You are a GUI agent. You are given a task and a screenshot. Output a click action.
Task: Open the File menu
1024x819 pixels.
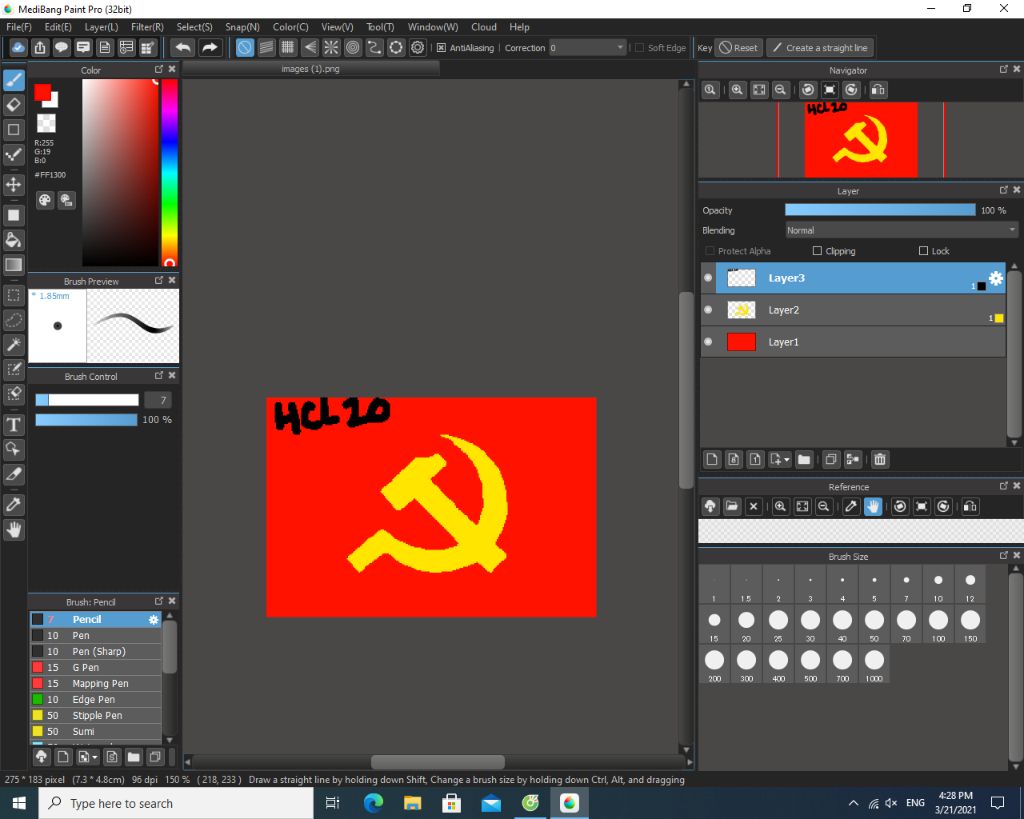click(x=19, y=27)
